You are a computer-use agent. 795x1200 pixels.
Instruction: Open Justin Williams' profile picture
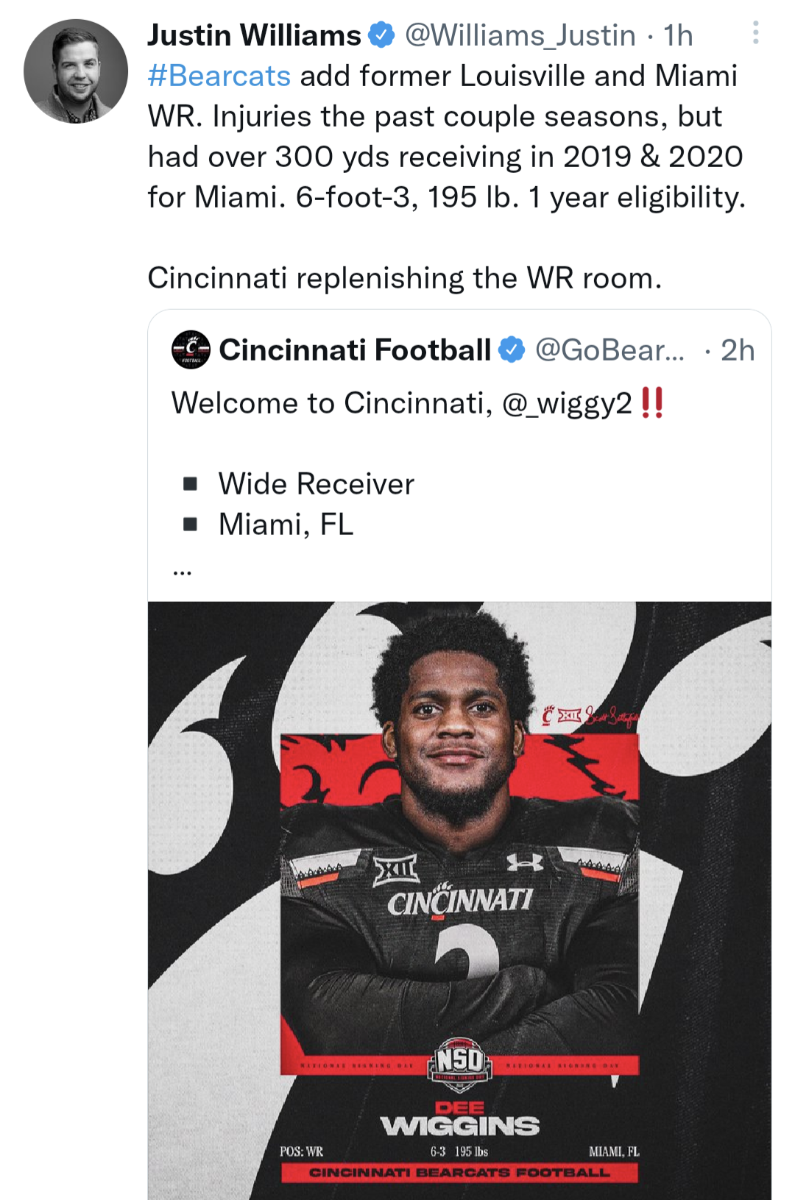pos(76,71)
